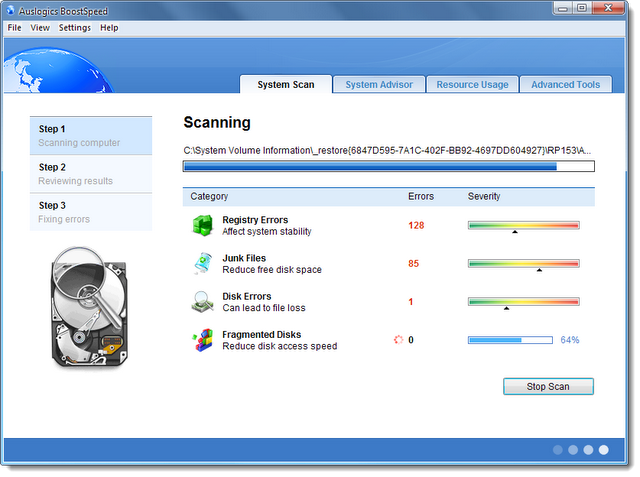Screen dimensions: 640x477
Task: Click the Fragmented Disks colored blocks icon
Action: tap(203, 340)
